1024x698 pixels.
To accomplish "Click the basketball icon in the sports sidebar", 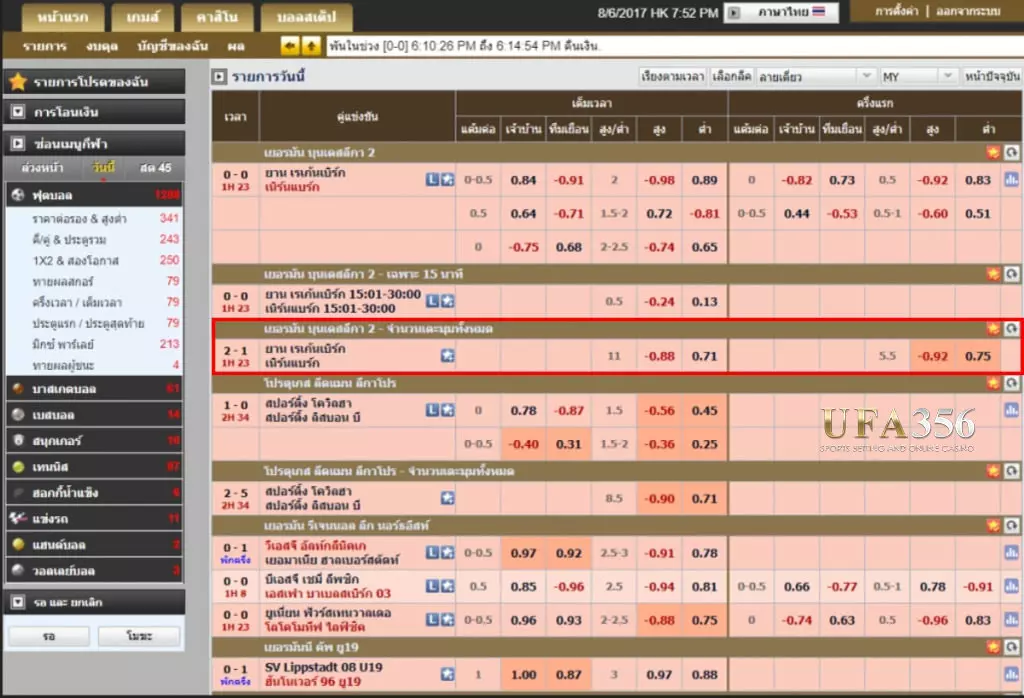I will [x=17, y=388].
